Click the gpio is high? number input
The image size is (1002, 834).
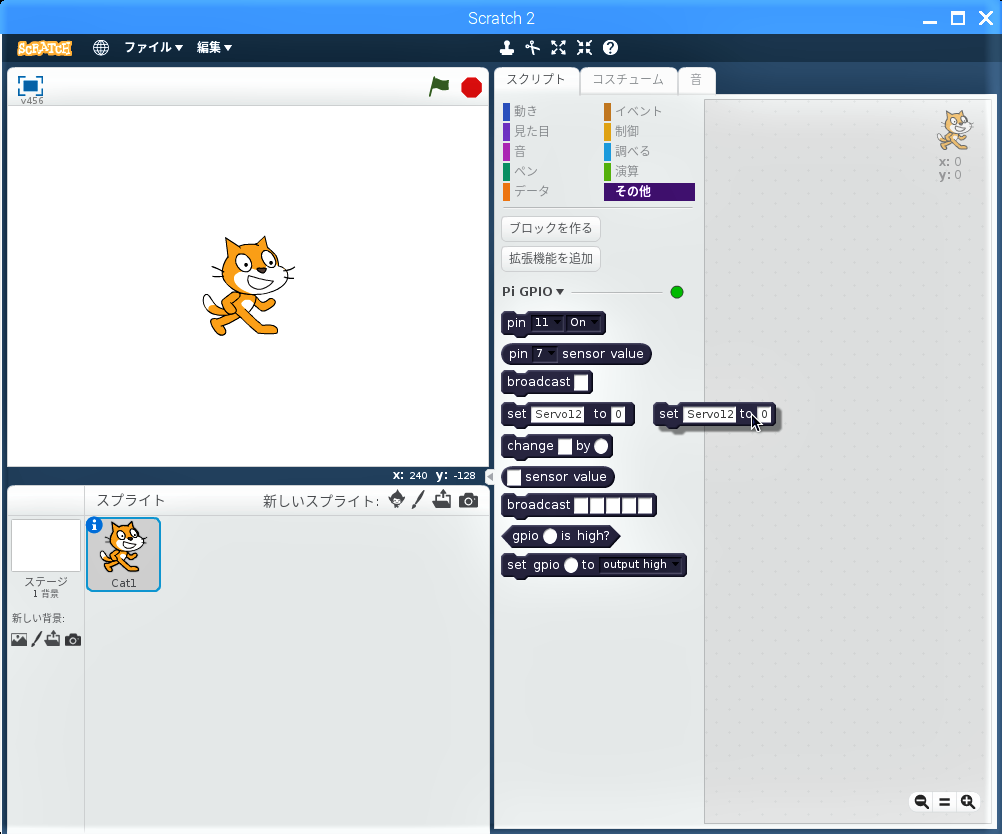click(x=550, y=536)
